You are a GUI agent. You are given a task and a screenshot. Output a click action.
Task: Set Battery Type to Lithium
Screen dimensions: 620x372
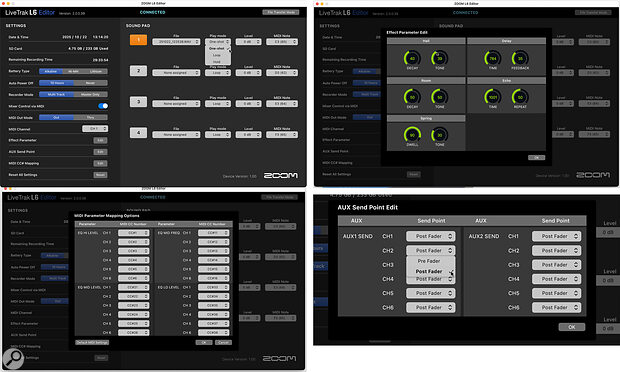pos(96,72)
